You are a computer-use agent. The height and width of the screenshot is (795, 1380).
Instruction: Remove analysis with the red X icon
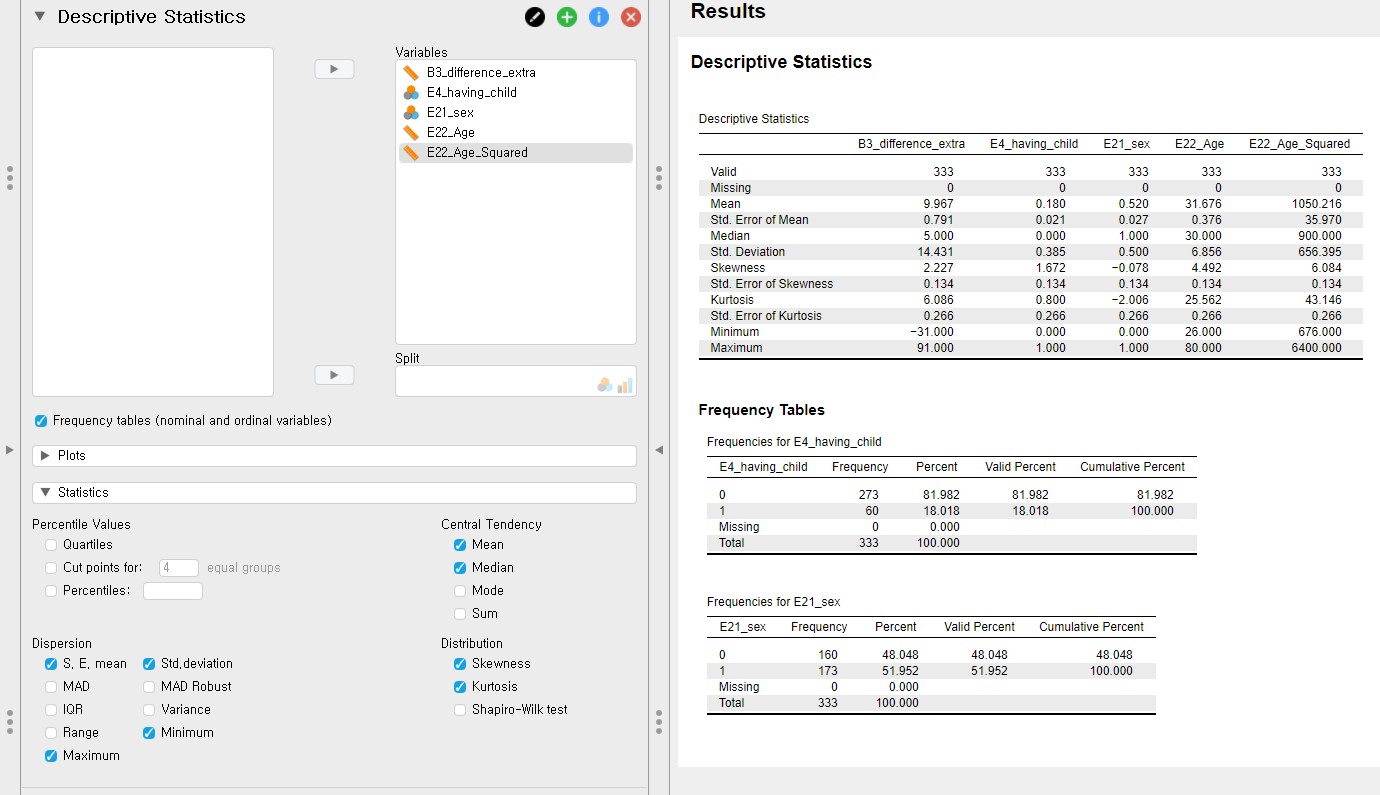point(631,17)
